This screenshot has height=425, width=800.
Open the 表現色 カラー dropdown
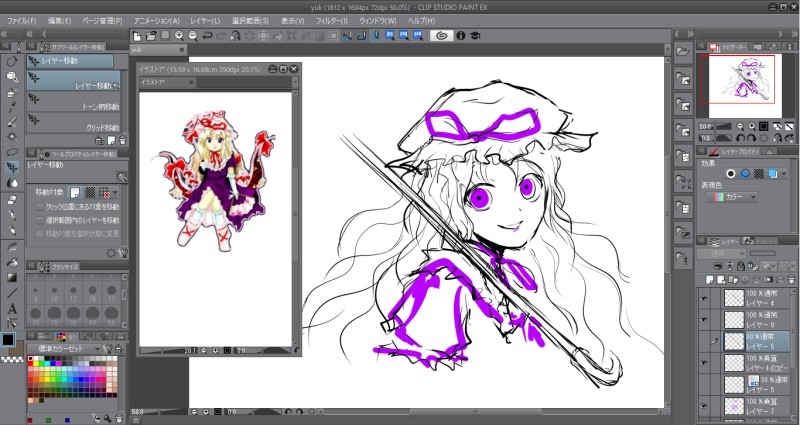pyautogui.click(x=733, y=198)
